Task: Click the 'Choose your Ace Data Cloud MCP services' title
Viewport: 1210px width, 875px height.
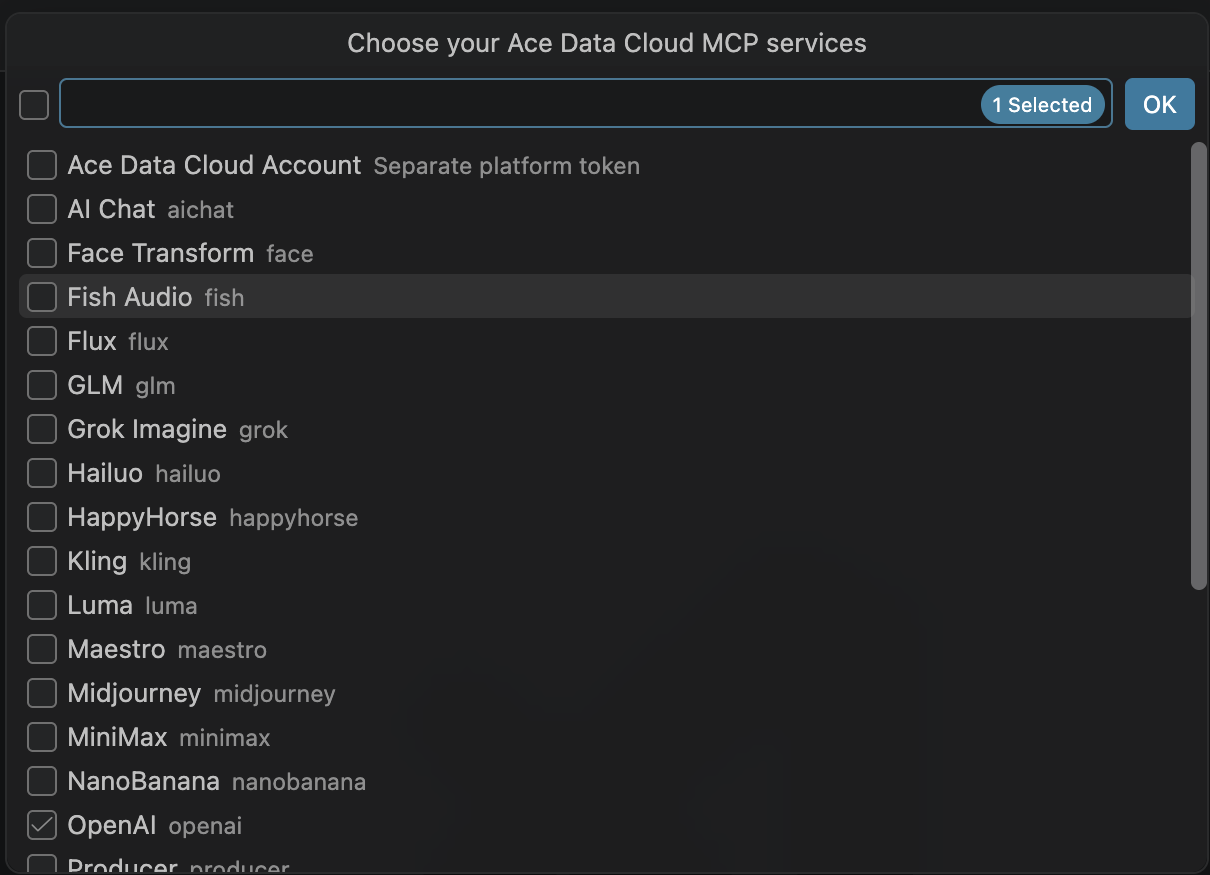Action: (607, 43)
